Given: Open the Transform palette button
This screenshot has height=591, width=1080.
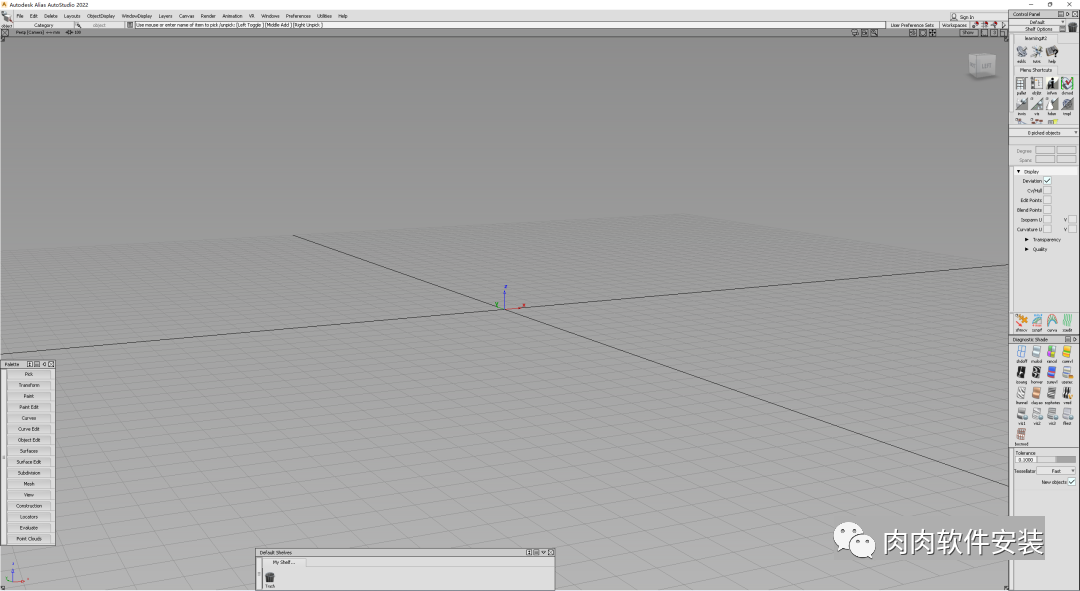Looking at the screenshot, I should pyautogui.click(x=29, y=385).
